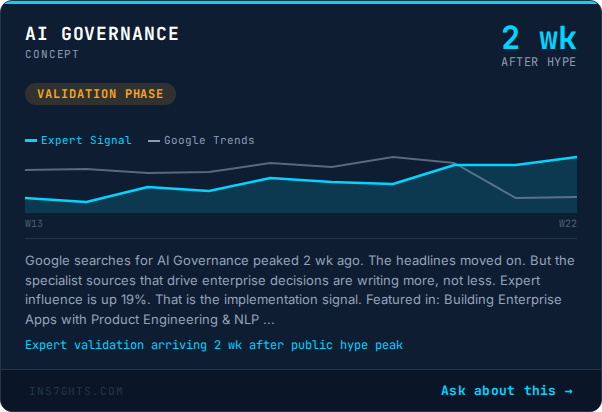This screenshot has width=602, height=412.
Task: Click the Expert Signal legend entry
Action: 78,140
